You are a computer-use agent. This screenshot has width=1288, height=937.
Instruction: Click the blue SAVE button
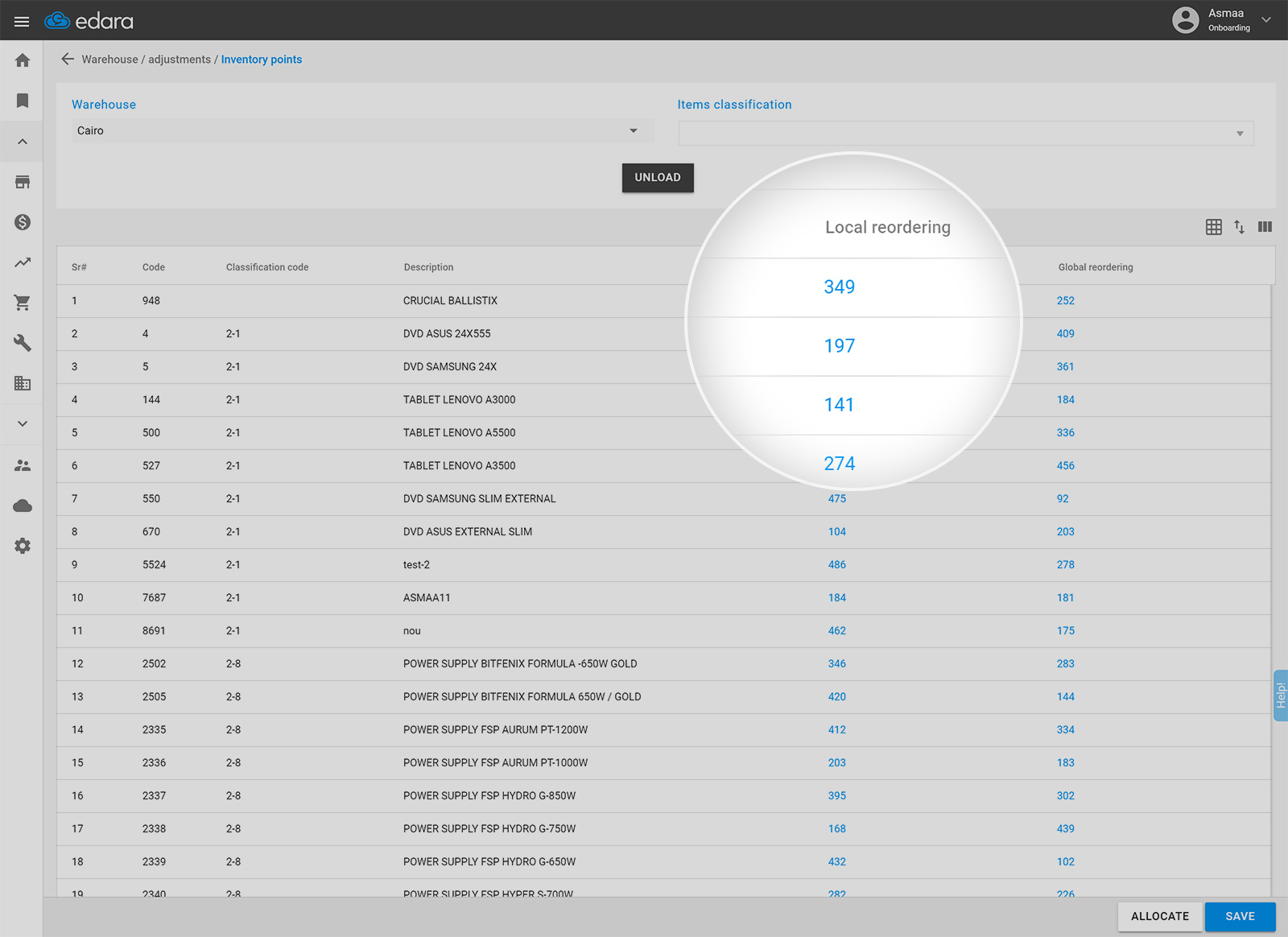pos(1239,916)
